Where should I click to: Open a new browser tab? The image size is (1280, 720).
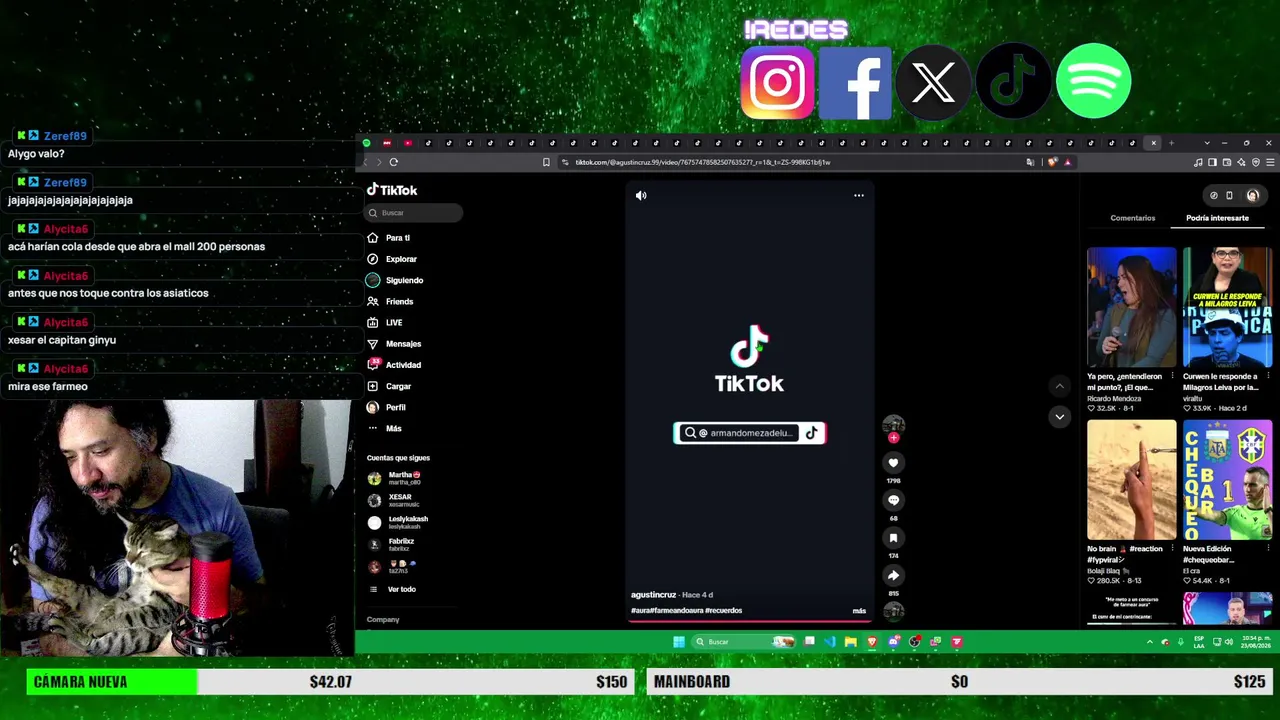[1171, 143]
